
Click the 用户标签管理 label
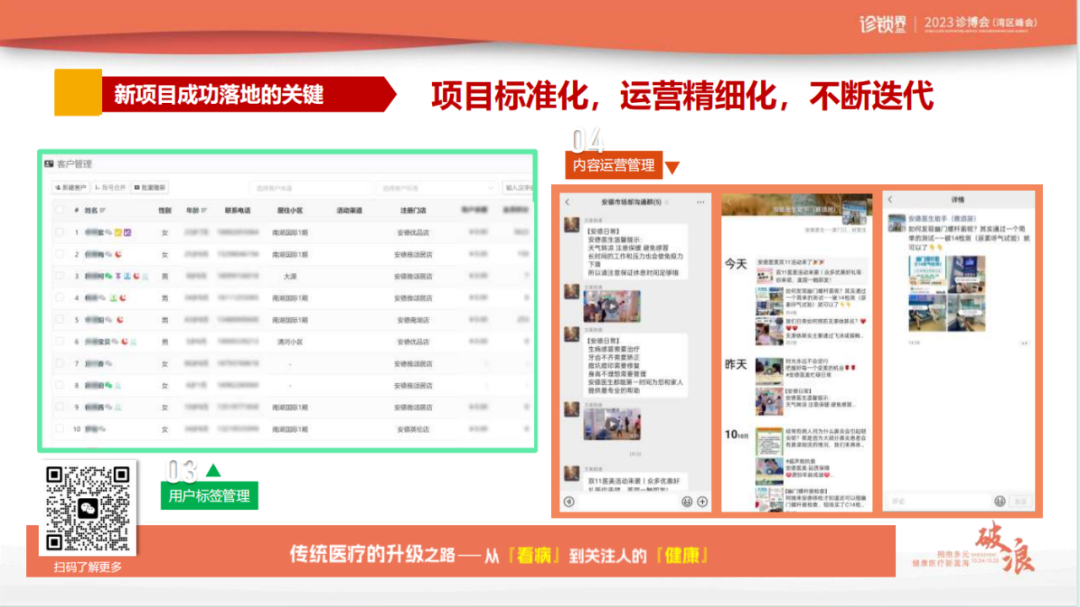coord(209,495)
